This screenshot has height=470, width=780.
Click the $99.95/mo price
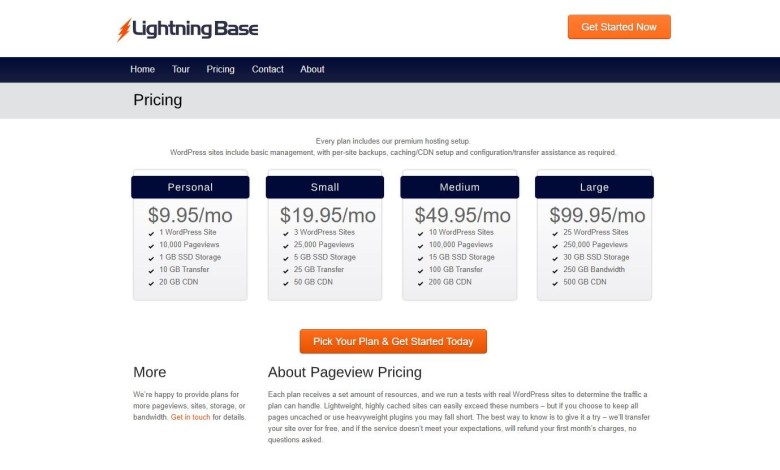(597, 215)
